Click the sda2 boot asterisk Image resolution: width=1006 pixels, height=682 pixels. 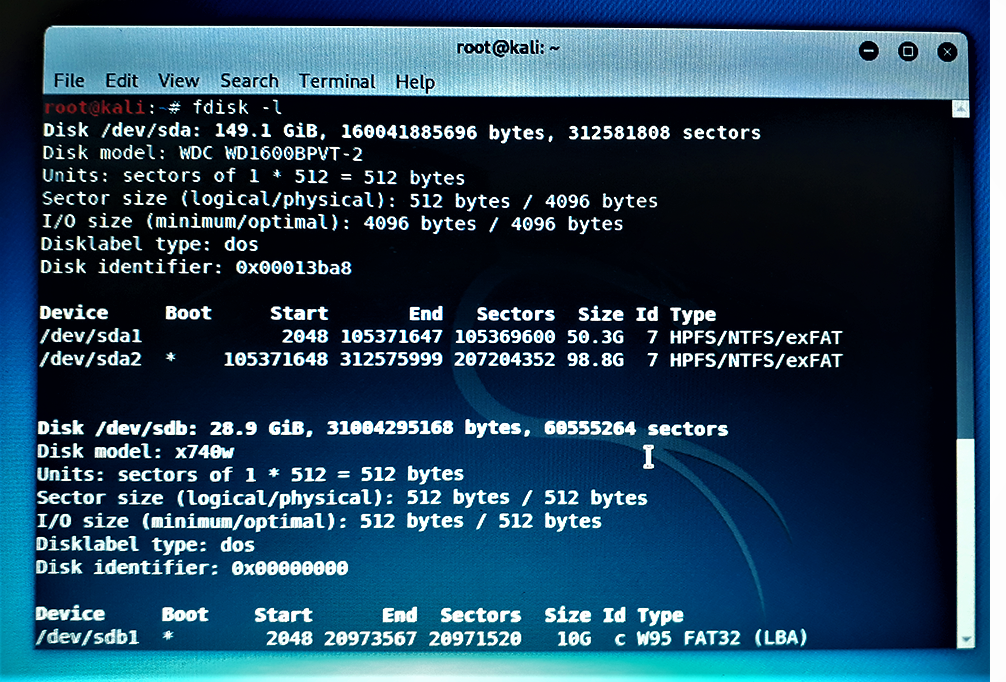(171, 357)
